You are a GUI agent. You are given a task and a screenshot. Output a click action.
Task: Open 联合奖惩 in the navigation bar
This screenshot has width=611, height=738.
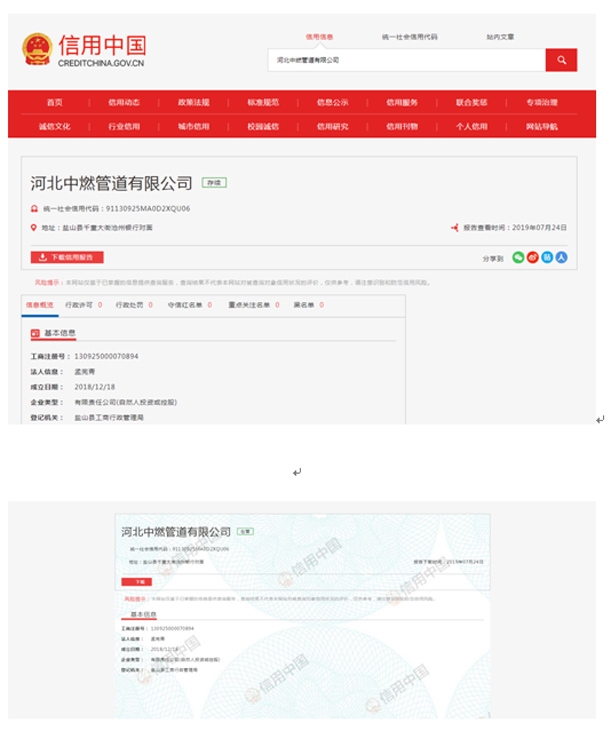472,102
